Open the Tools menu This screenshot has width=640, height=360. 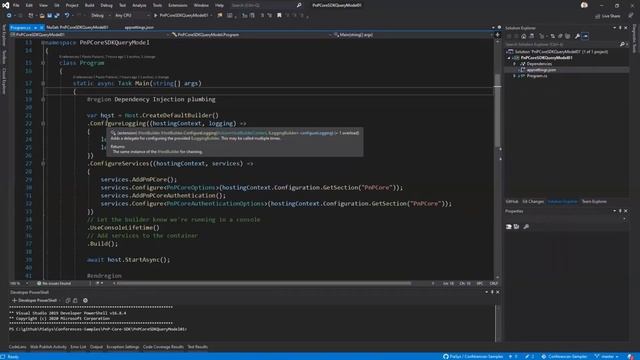(x=157, y=5)
